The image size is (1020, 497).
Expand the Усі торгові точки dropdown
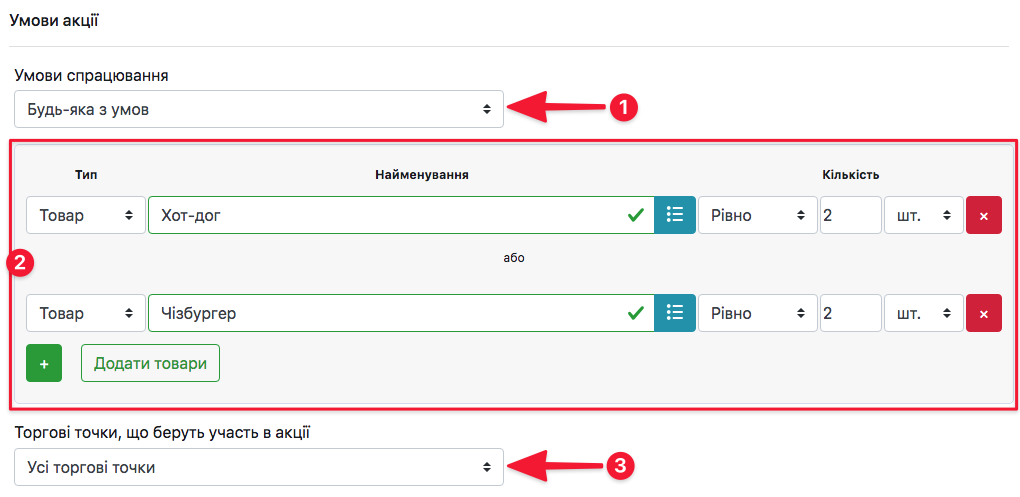click(259, 467)
